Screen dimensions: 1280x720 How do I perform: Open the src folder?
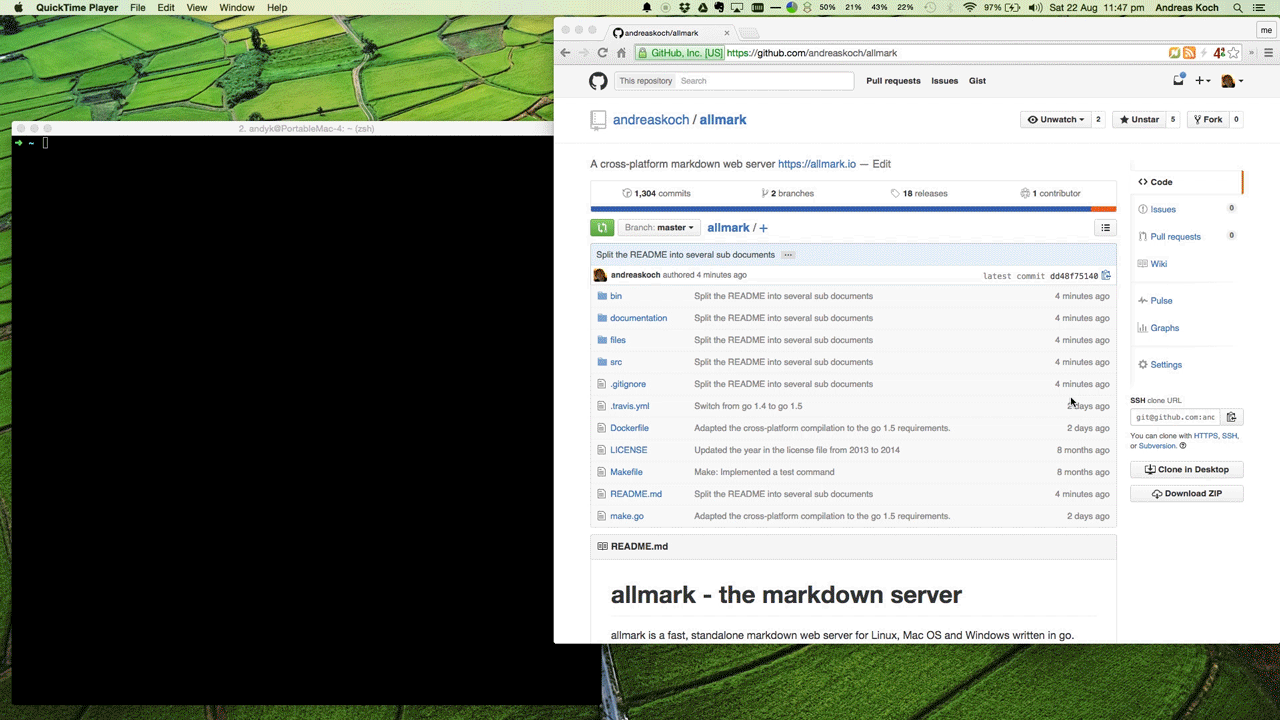pyautogui.click(x=616, y=362)
